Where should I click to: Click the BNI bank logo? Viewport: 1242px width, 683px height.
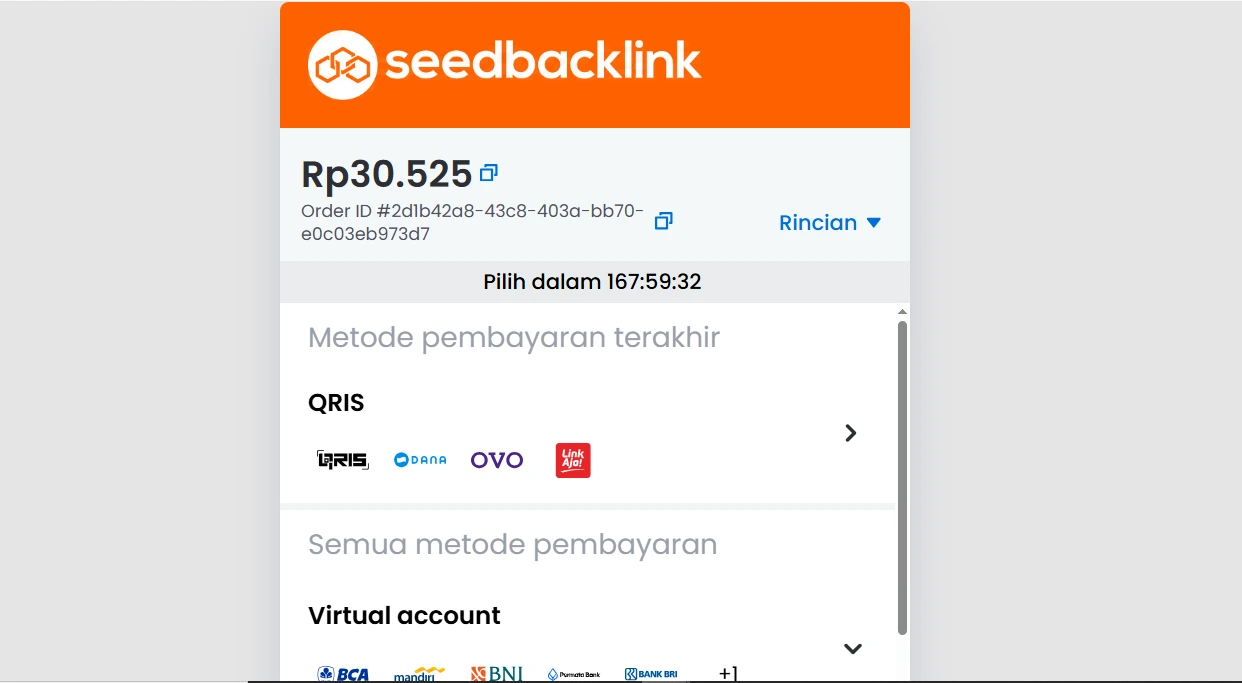click(x=497, y=674)
